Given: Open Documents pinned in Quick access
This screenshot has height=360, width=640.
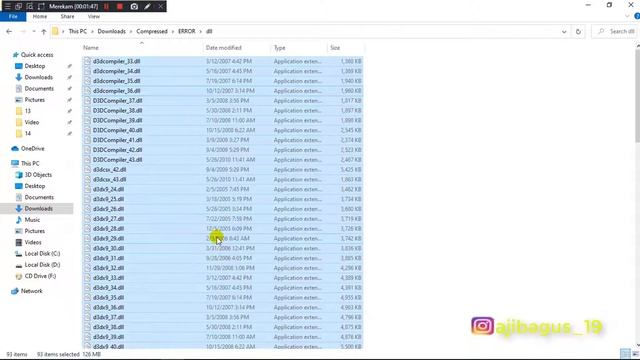Looking at the screenshot, I should click(39, 89).
